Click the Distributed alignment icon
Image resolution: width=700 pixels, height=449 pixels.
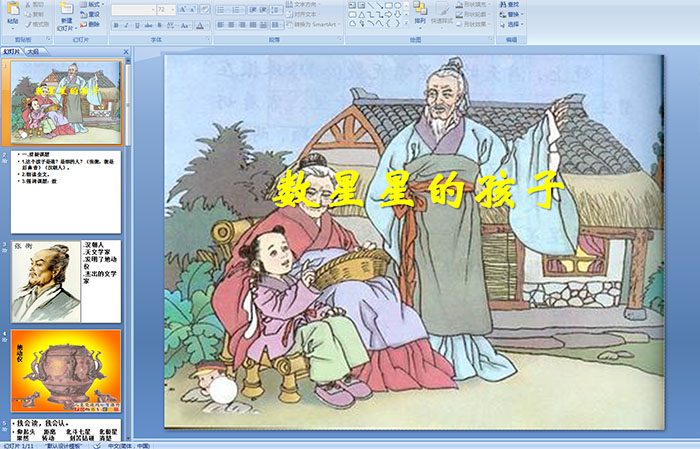[263, 25]
